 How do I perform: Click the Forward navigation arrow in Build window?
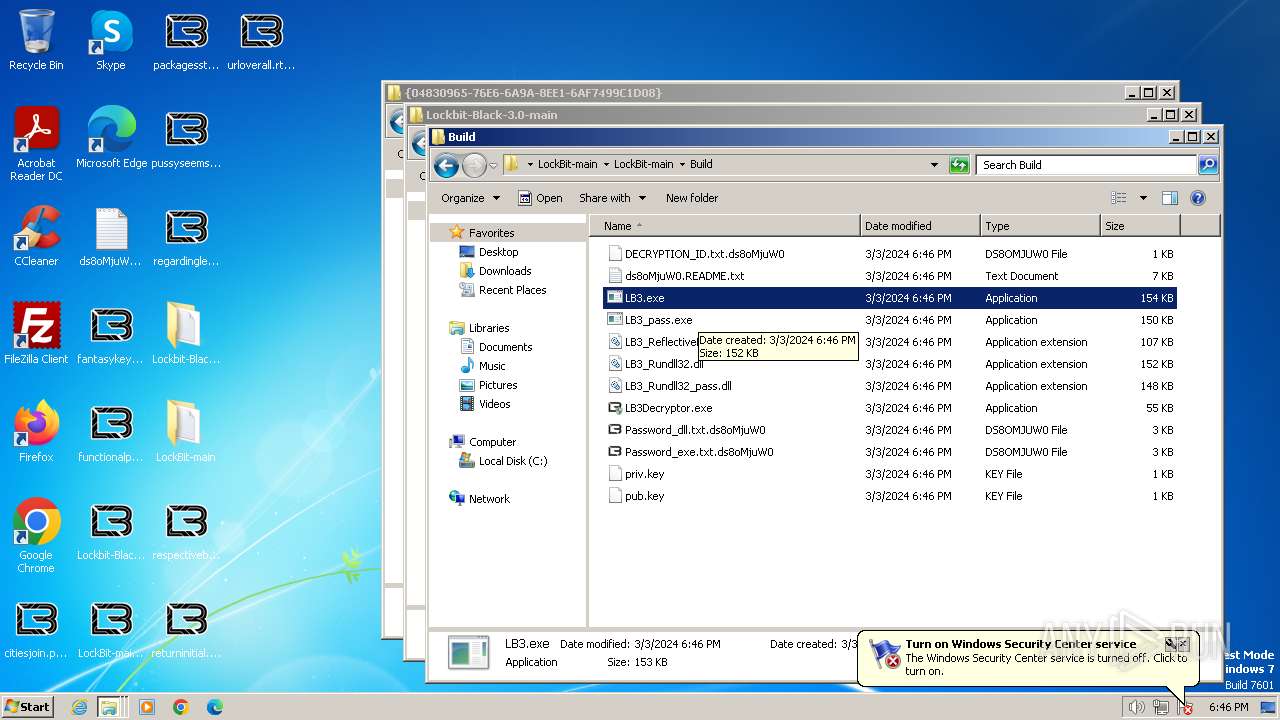click(x=474, y=165)
